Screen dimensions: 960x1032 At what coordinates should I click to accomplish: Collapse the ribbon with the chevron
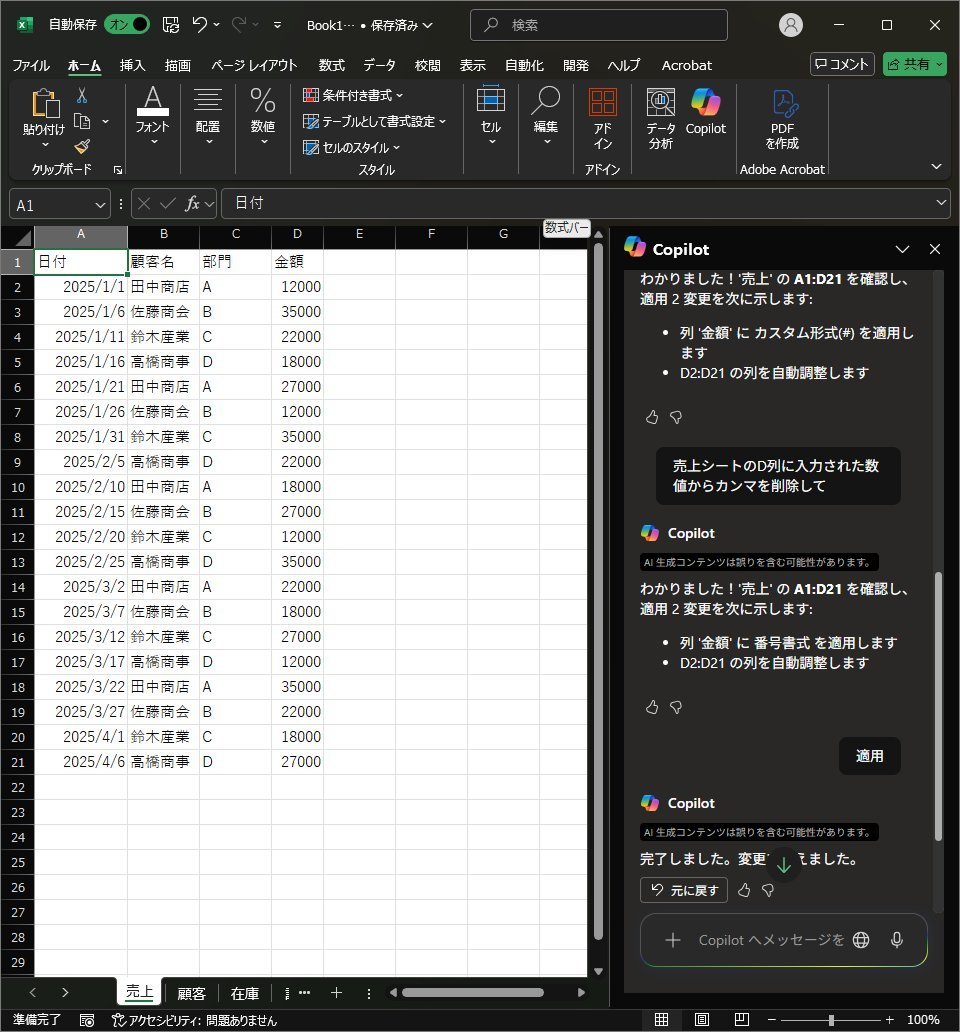[x=936, y=167]
